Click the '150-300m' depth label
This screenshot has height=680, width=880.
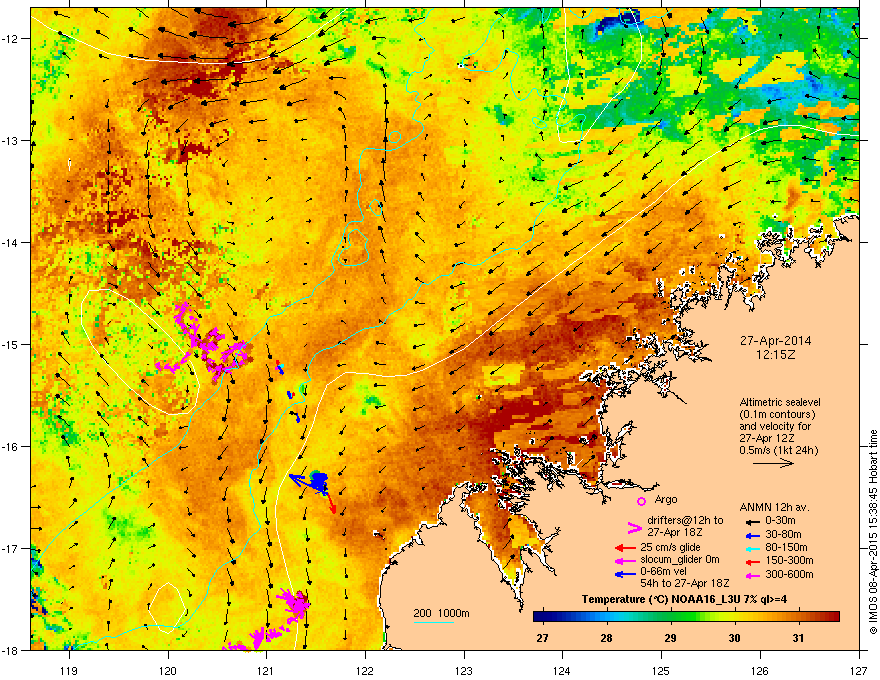[x=789, y=560]
